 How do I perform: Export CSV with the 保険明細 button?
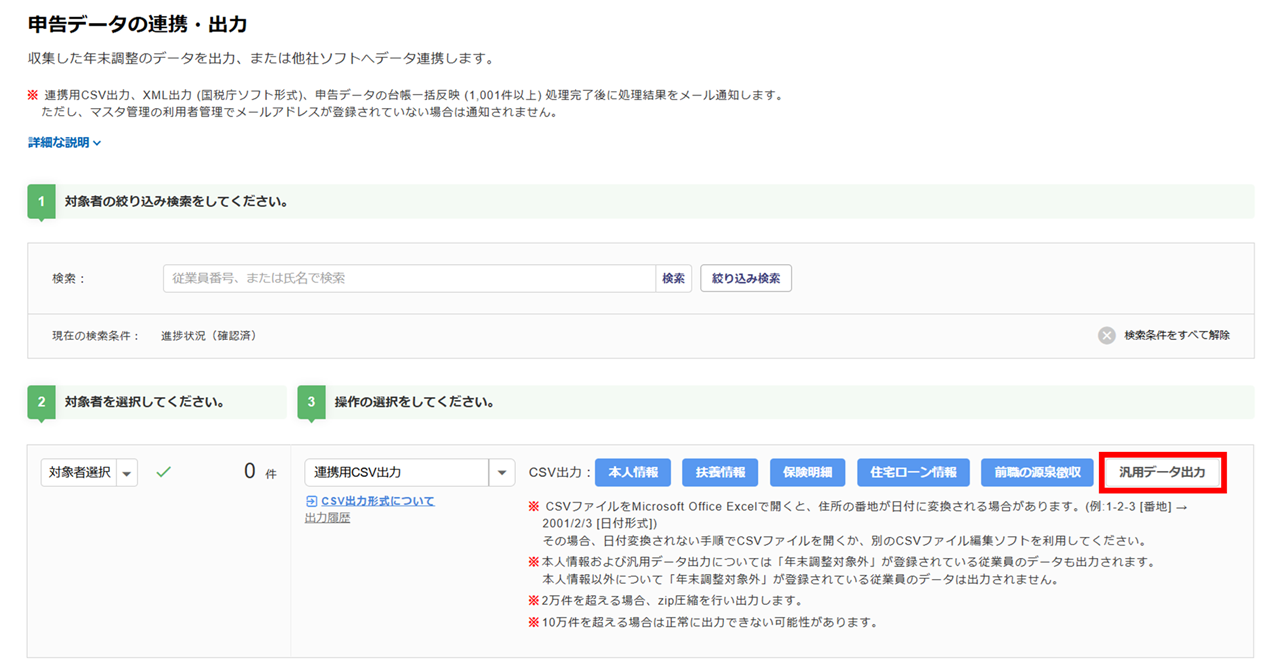(x=807, y=472)
